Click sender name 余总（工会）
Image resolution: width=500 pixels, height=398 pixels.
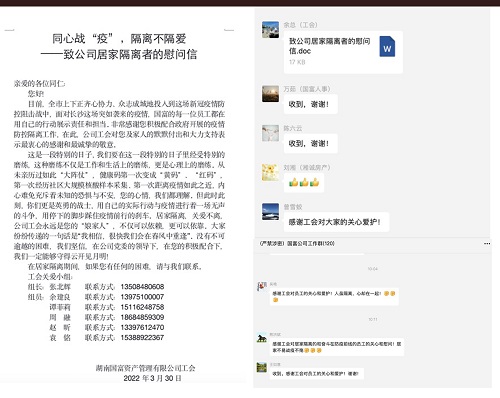click(x=301, y=25)
